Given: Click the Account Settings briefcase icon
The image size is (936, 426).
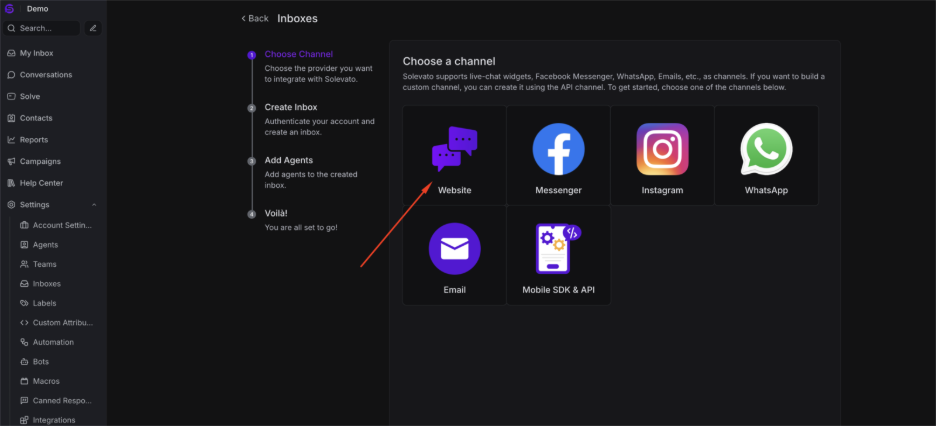Looking at the screenshot, I should pyautogui.click(x=24, y=225).
